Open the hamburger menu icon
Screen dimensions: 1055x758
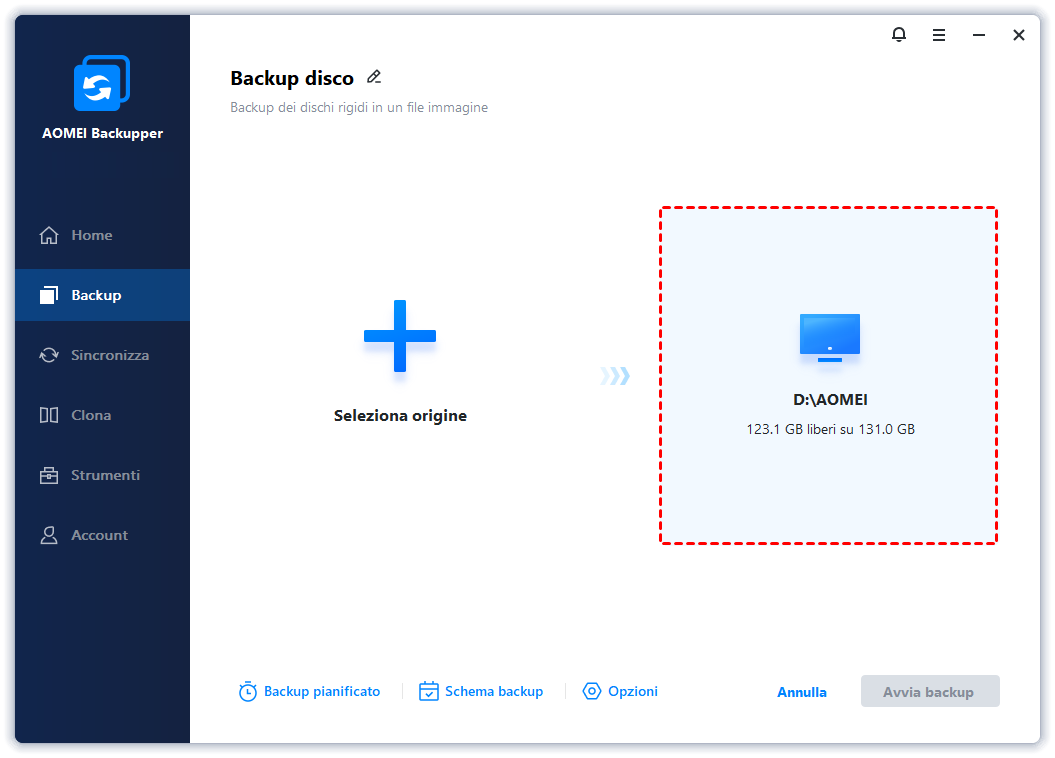(x=939, y=35)
